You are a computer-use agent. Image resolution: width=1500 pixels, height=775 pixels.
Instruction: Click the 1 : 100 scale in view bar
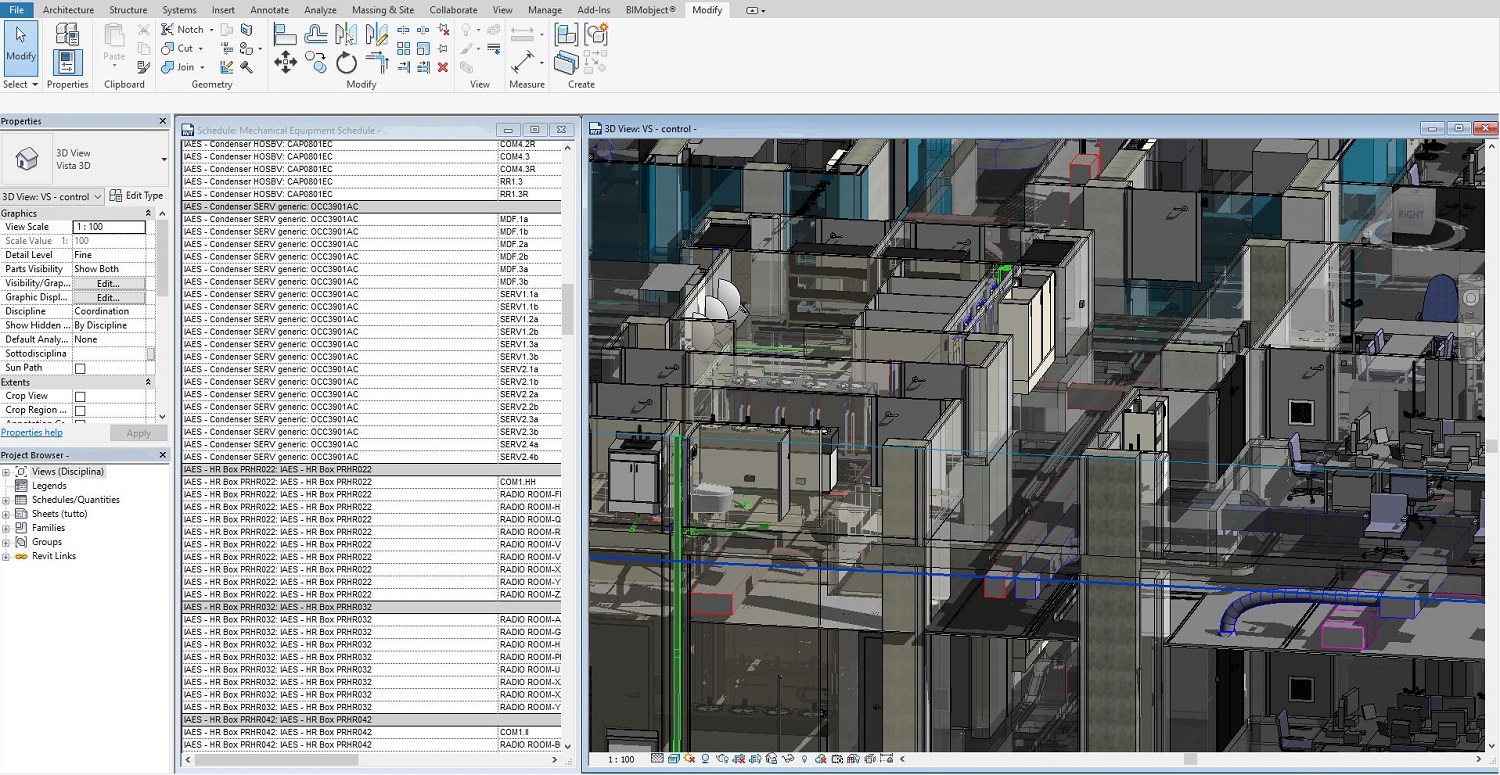(x=621, y=759)
